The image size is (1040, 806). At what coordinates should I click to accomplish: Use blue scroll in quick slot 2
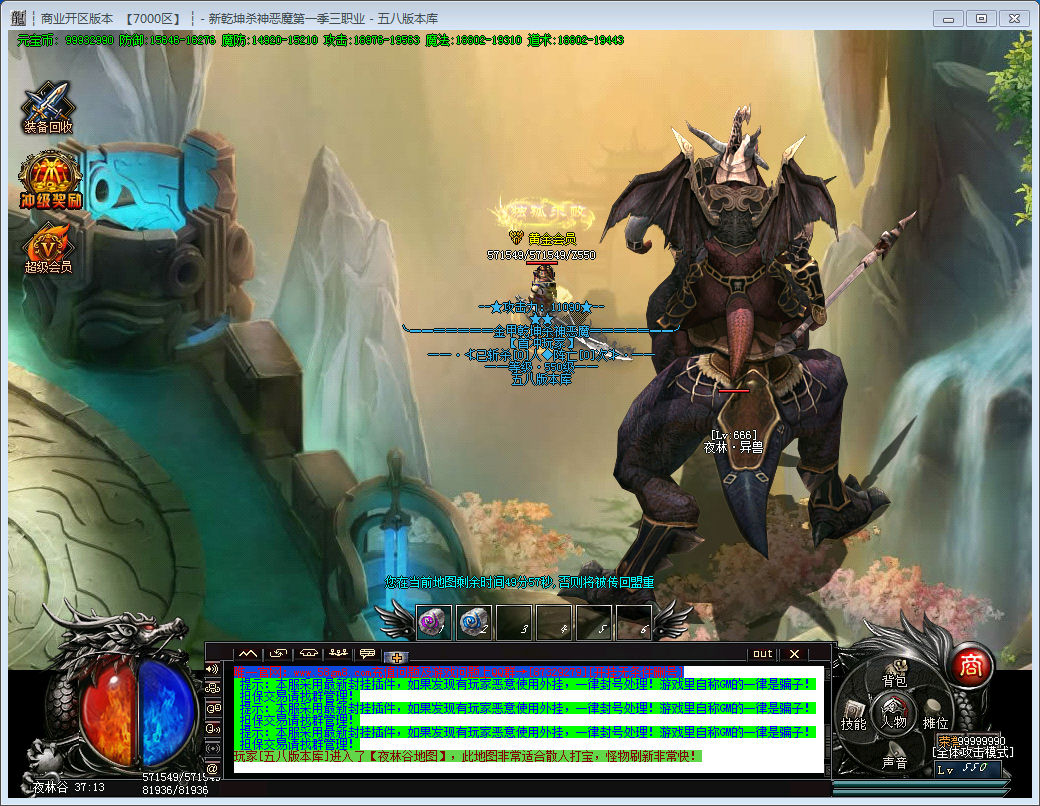(x=474, y=622)
